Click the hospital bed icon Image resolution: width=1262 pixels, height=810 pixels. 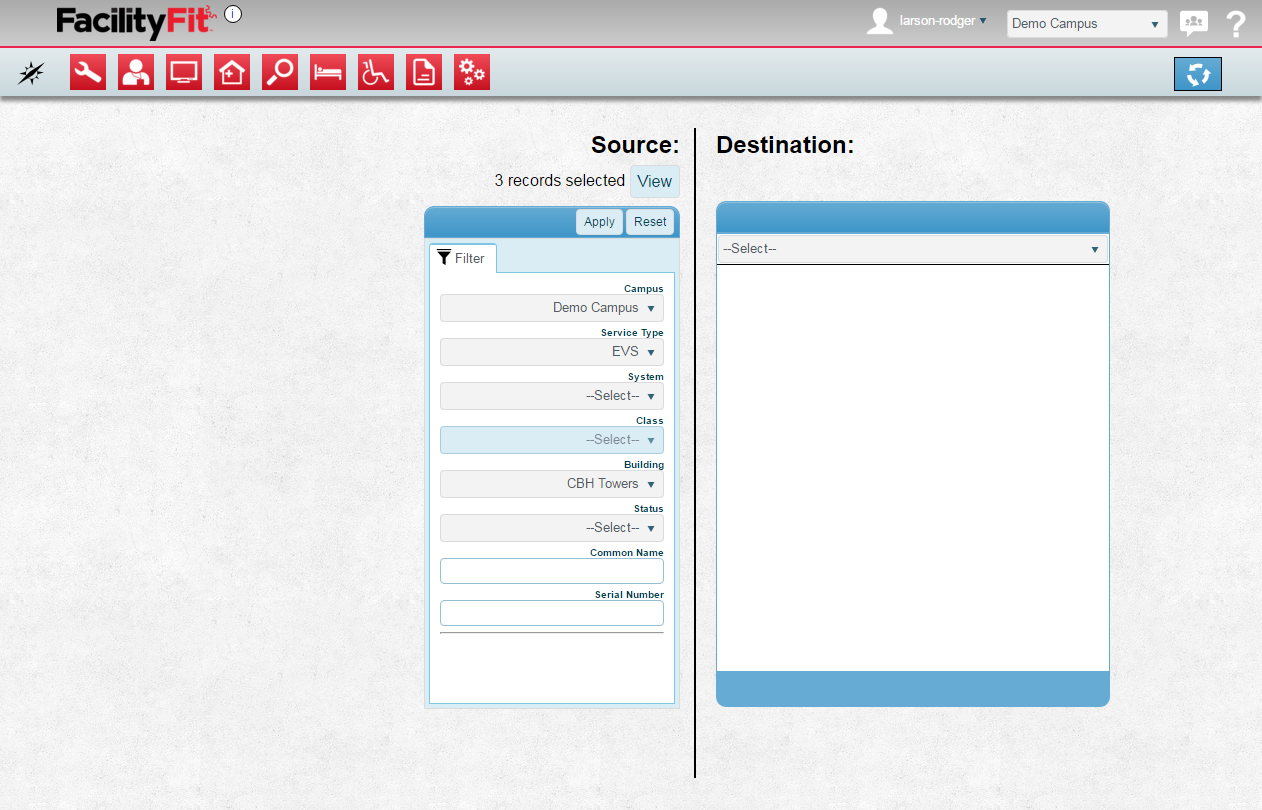click(x=328, y=72)
